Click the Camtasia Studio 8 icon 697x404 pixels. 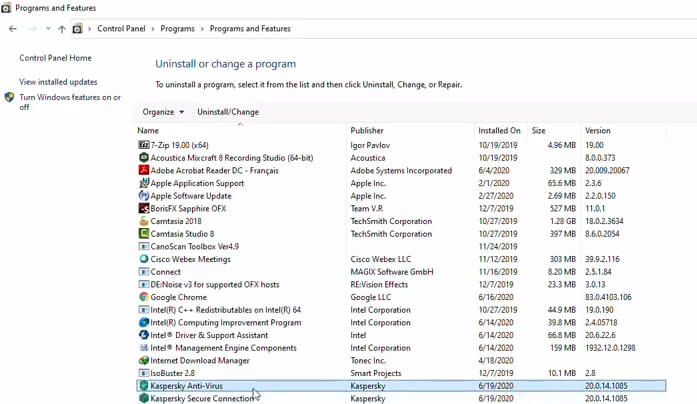pos(144,233)
